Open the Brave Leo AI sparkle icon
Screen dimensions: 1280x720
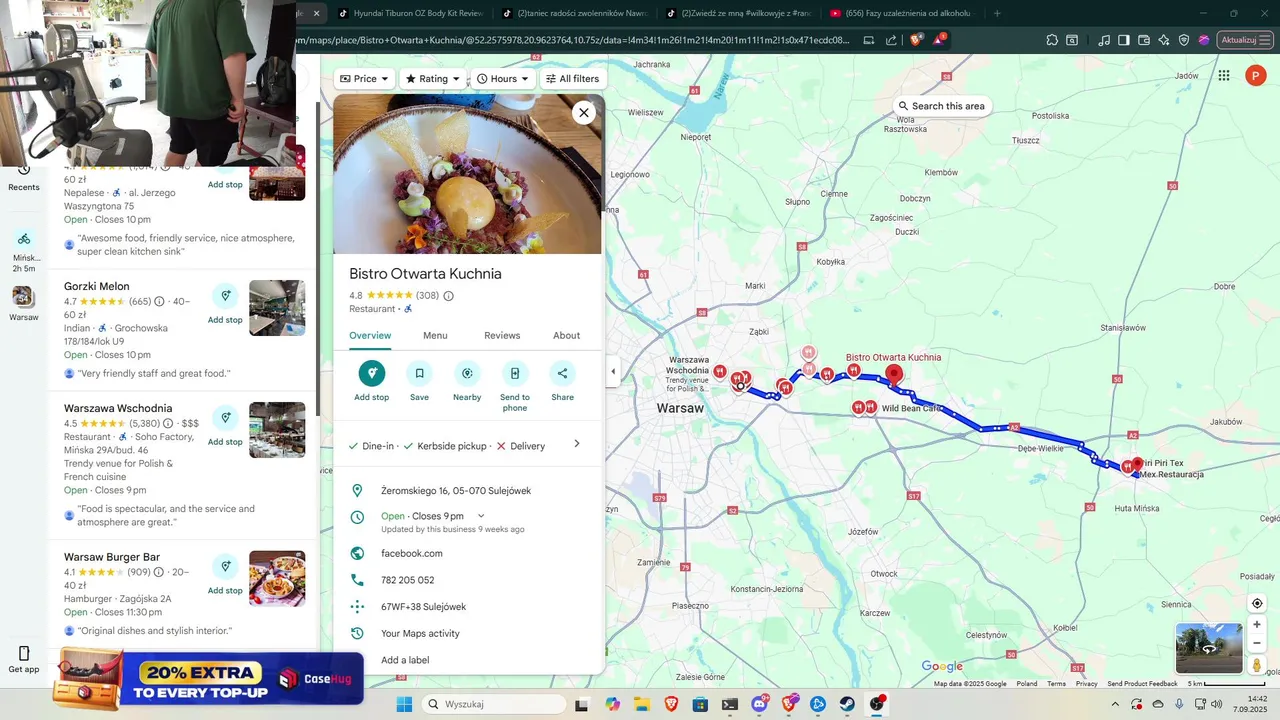click(x=1164, y=40)
